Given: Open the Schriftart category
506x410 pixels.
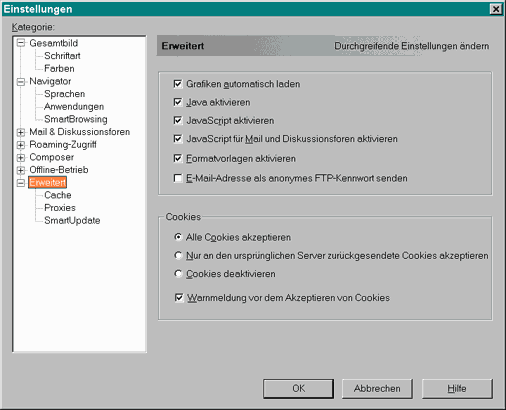Looking at the screenshot, I should pyautogui.click(x=62, y=56).
